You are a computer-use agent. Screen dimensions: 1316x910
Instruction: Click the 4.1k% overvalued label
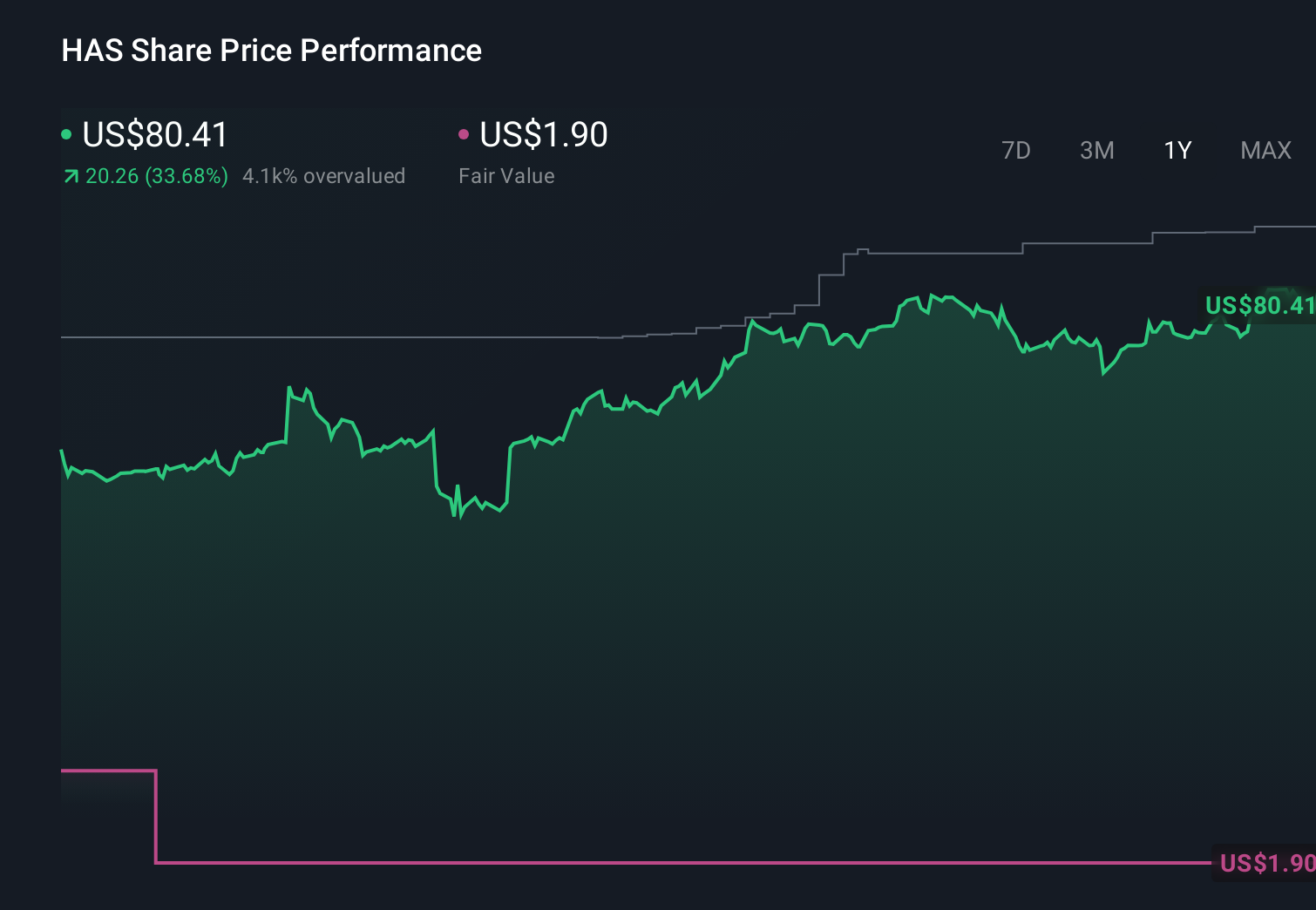pos(323,176)
